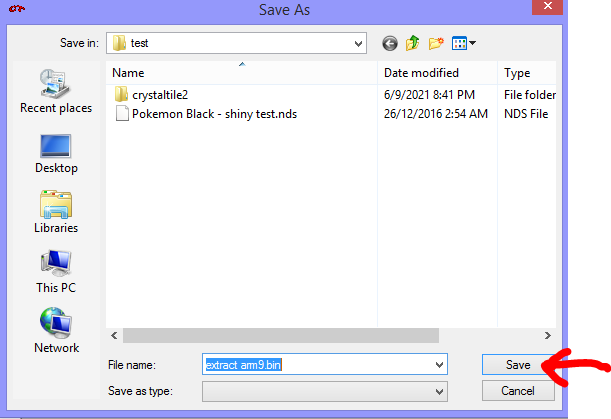Go up one folder level

pos(412,43)
